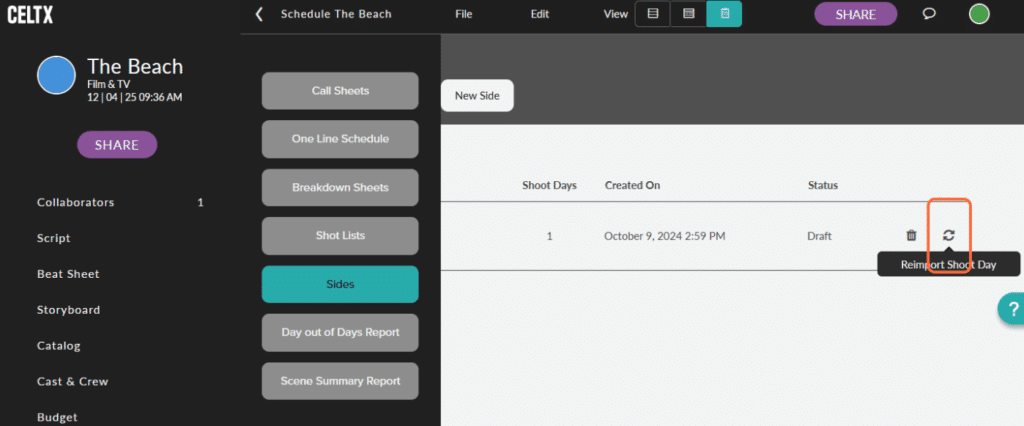Click the Film & TV project type label
1024x426 pixels.
(x=108, y=84)
